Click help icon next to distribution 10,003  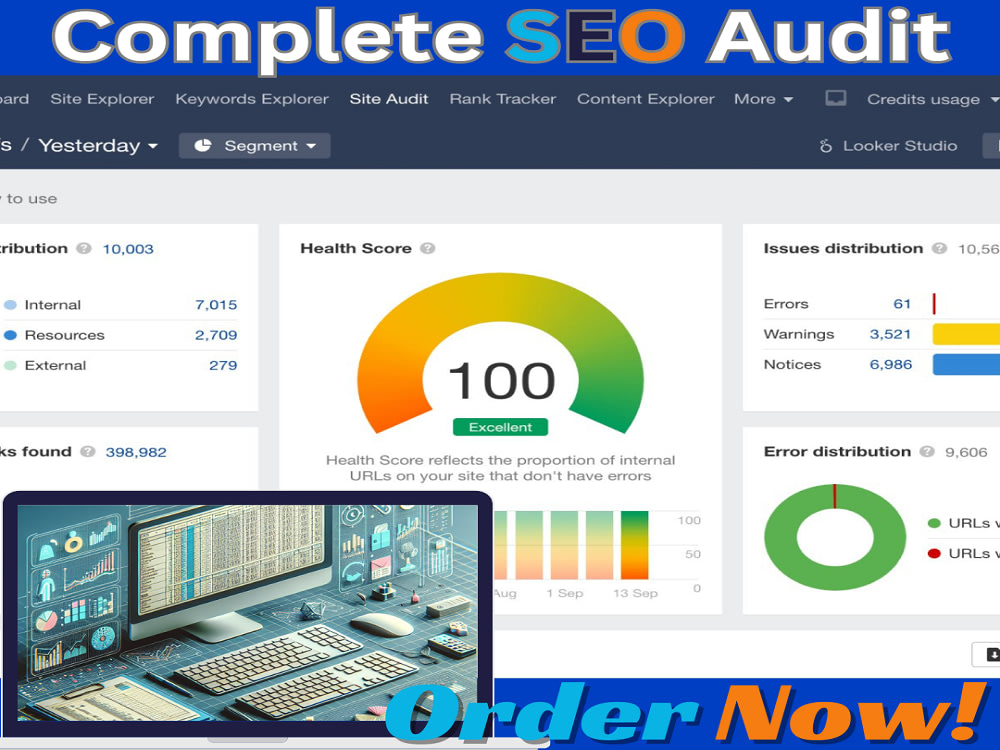pyautogui.click(x=84, y=248)
